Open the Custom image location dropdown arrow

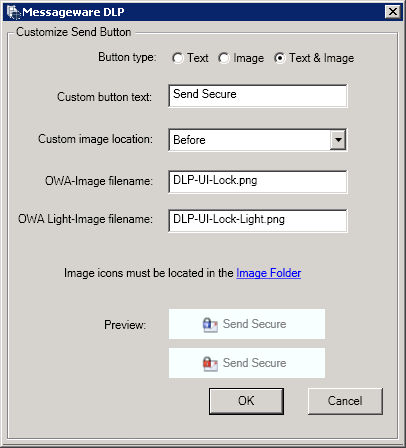coord(338,140)
